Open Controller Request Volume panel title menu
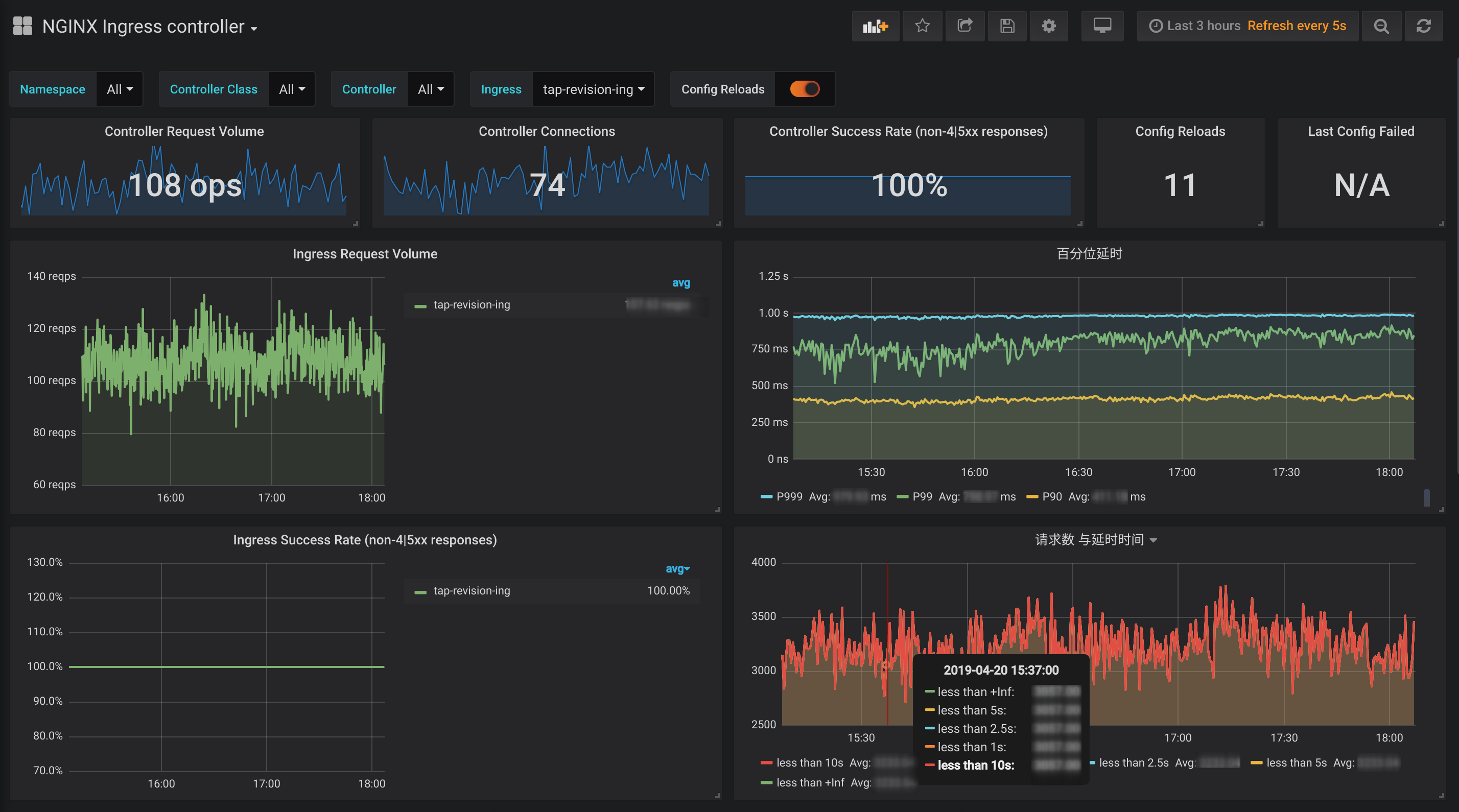This screenshot has width=1459, height=812. pyautogui.click(x=184, y=131)
